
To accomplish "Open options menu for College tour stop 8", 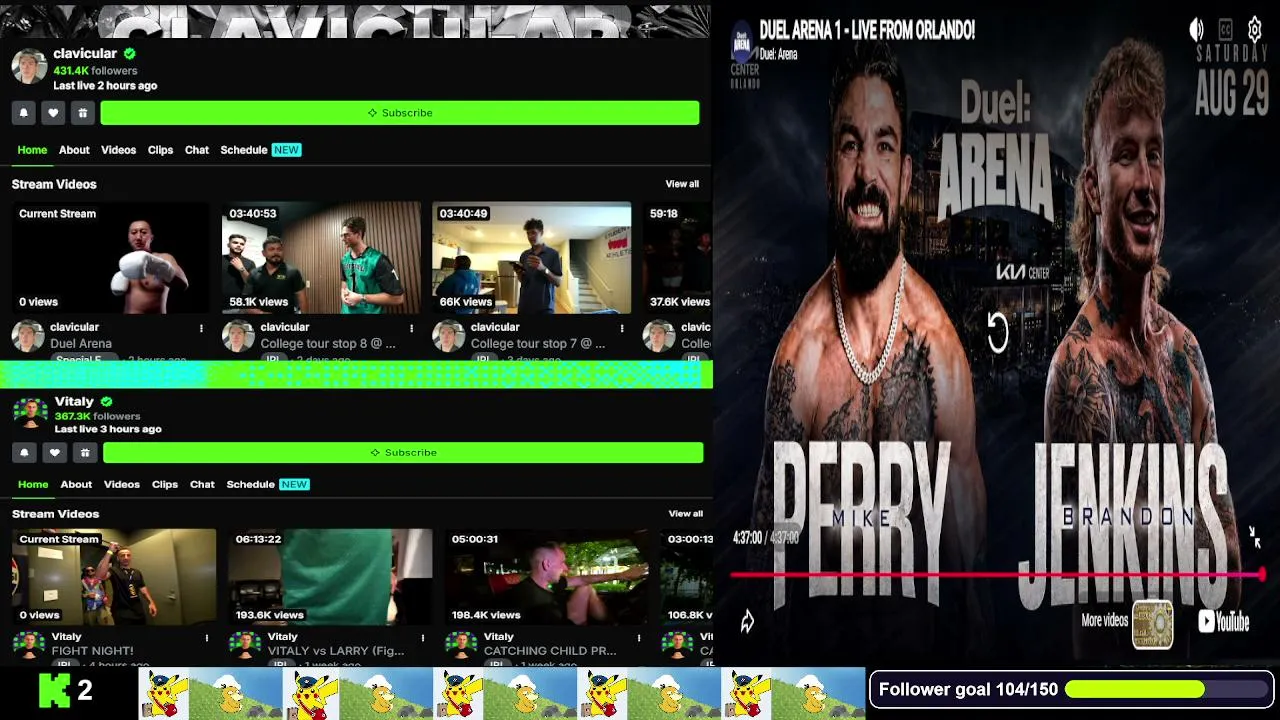I will pyautogui.click(x=411, y=328).
